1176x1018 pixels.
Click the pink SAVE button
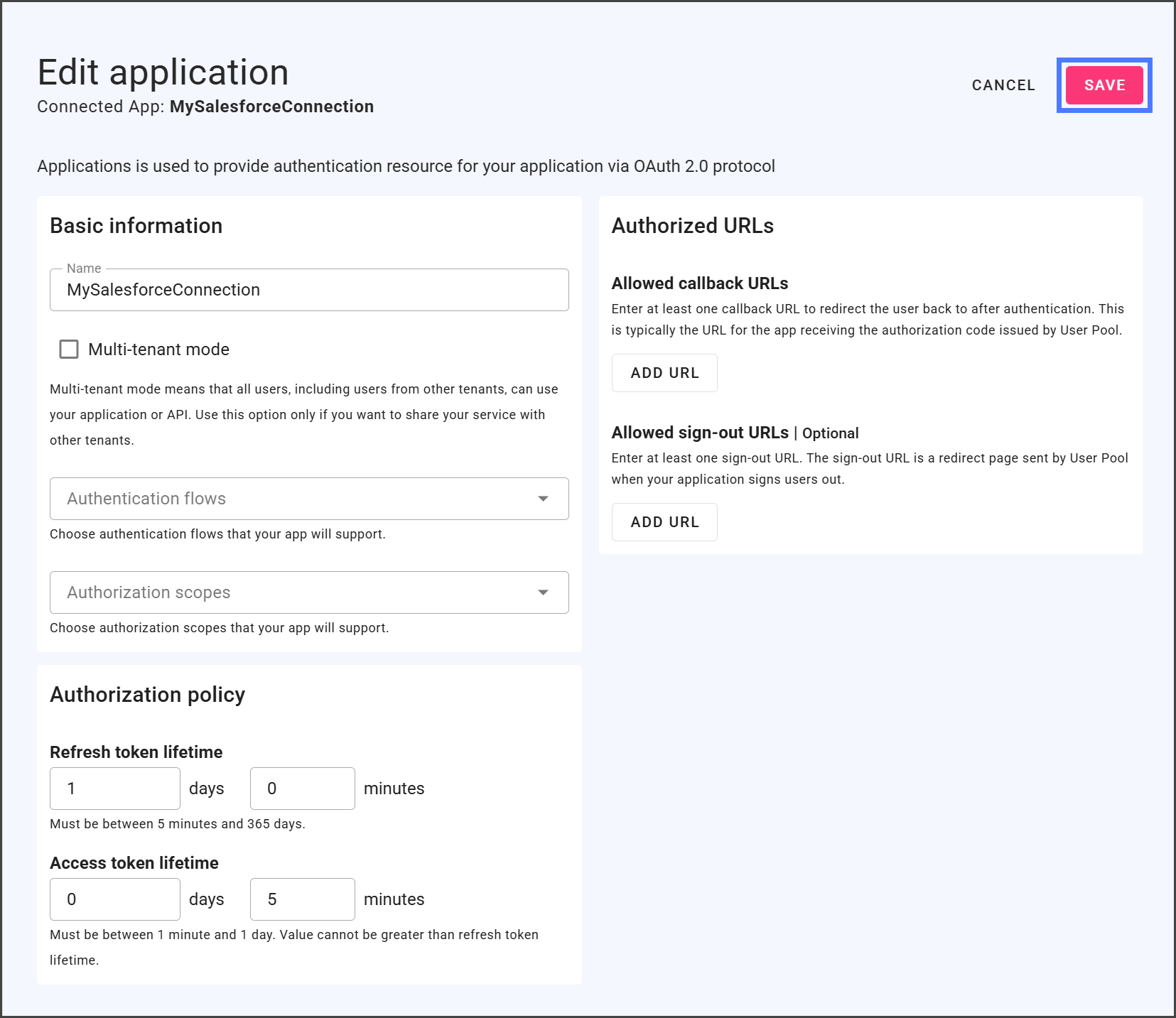1104,85
